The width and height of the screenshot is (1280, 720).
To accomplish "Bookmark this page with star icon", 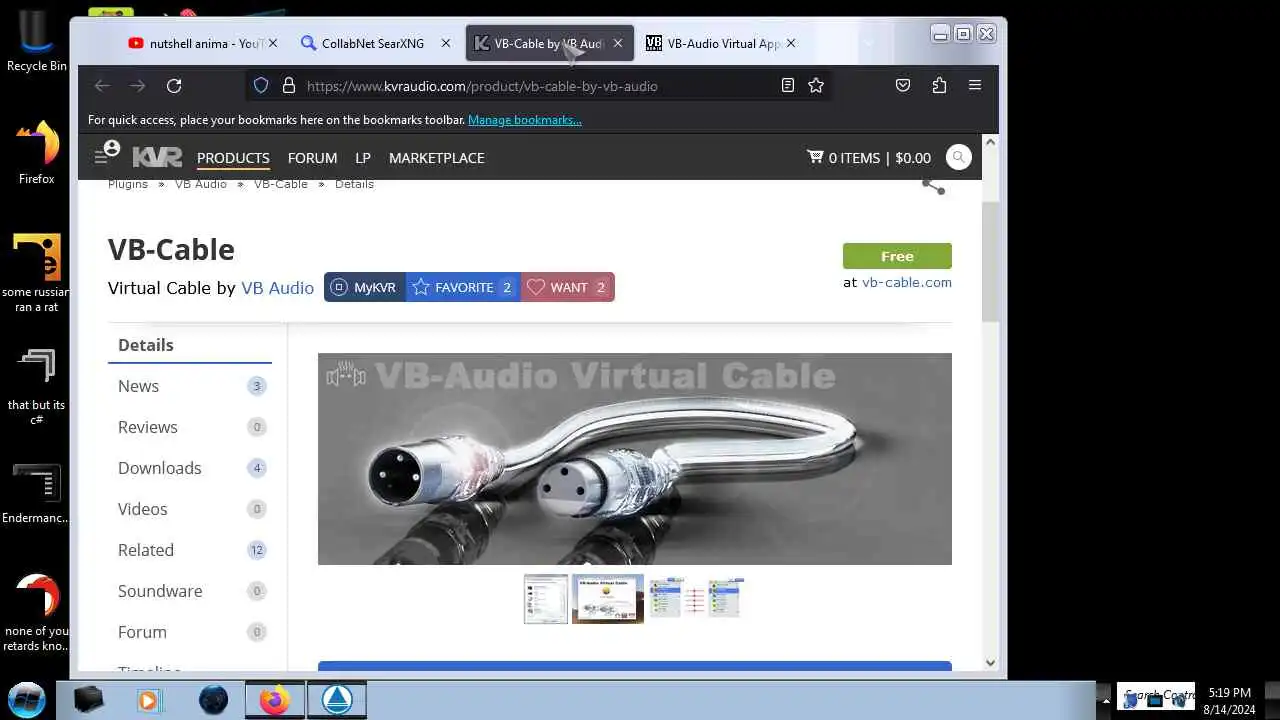I will coord(816,86).
